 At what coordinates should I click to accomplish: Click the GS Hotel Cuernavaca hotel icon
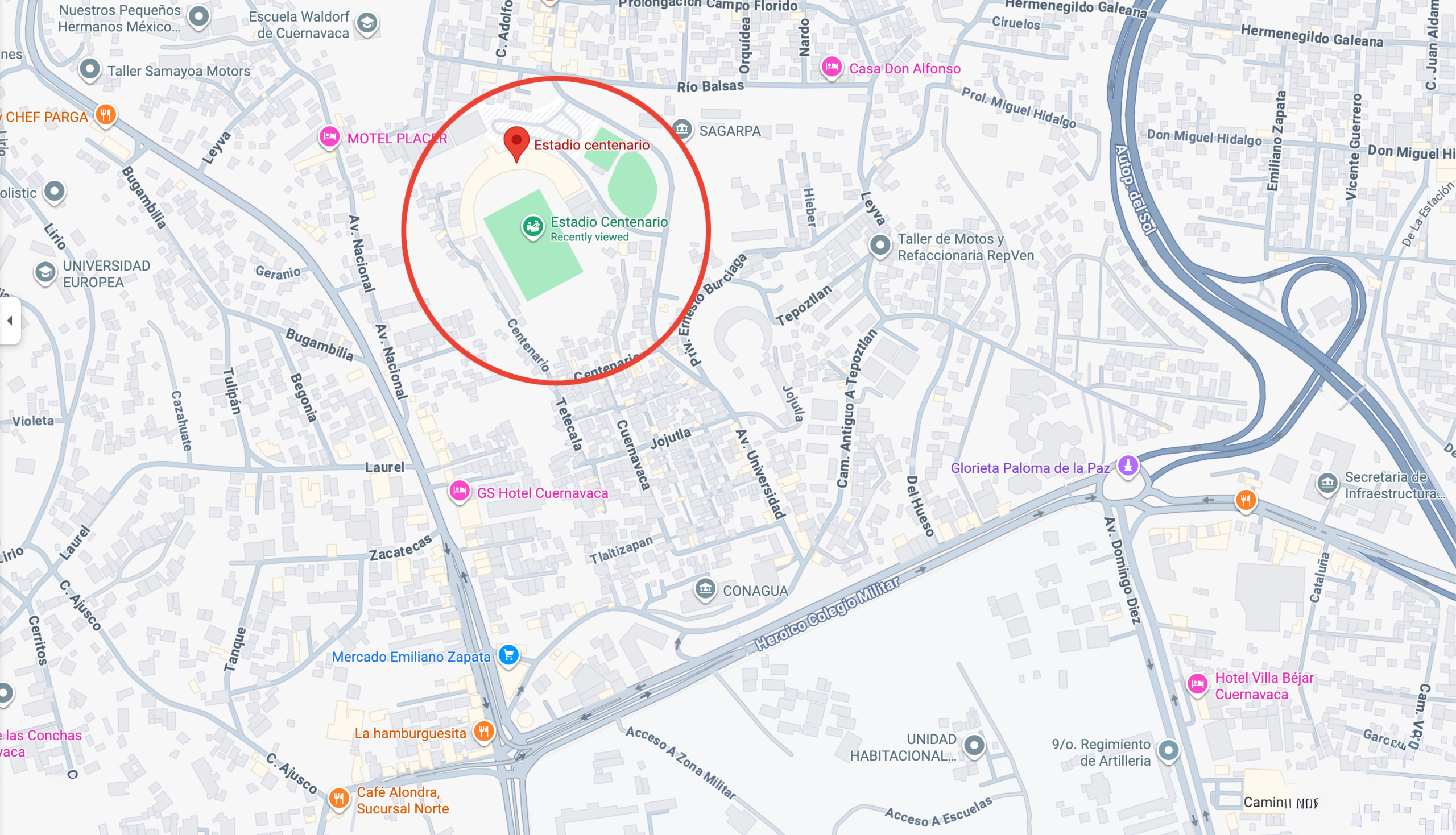coord(460,492)
